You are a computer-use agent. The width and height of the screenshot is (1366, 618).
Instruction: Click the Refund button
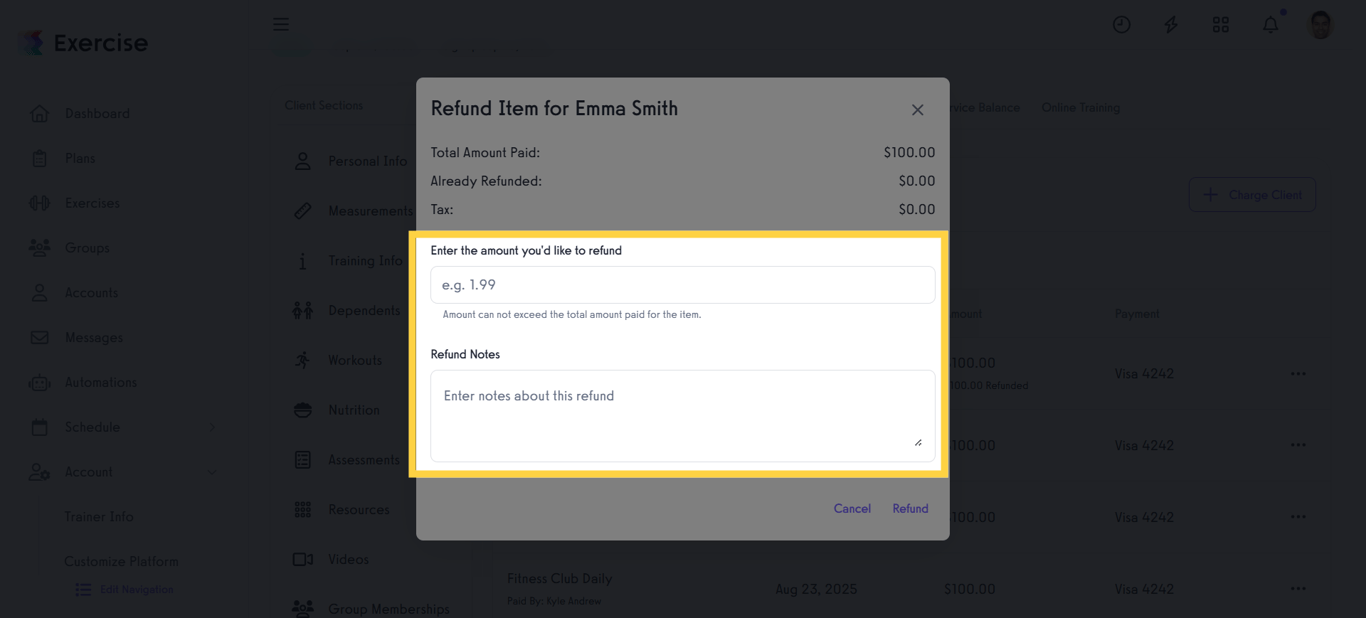pos(909,508)
